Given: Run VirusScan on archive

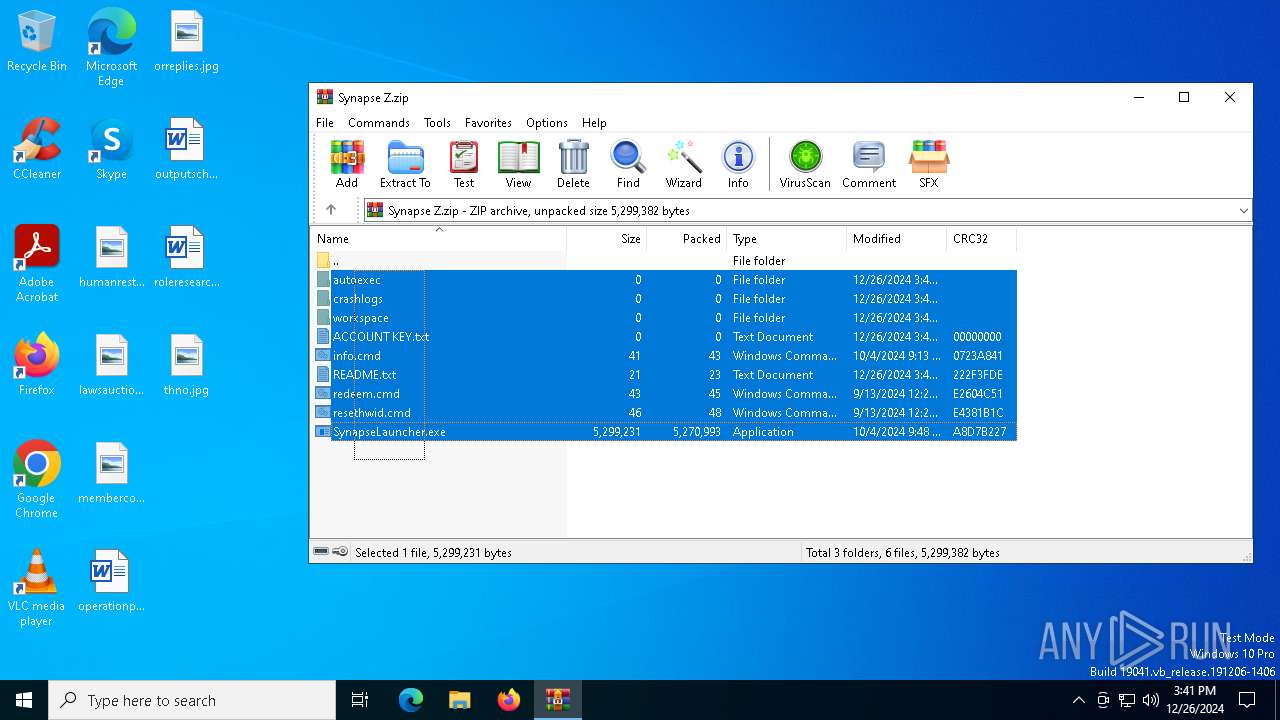Looking at the screenshot, I should point(805,164).
